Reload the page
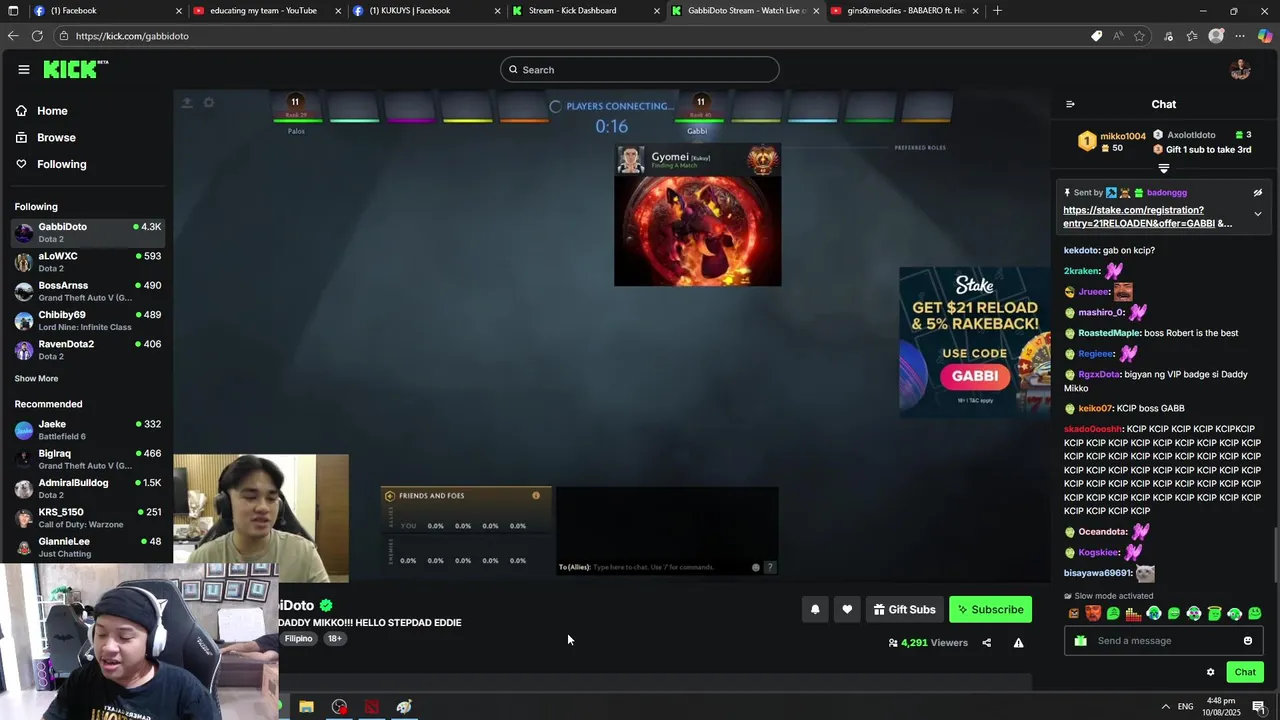Image resolution: width=1280 pixels, height=720 pixels. tap(37, 36)
